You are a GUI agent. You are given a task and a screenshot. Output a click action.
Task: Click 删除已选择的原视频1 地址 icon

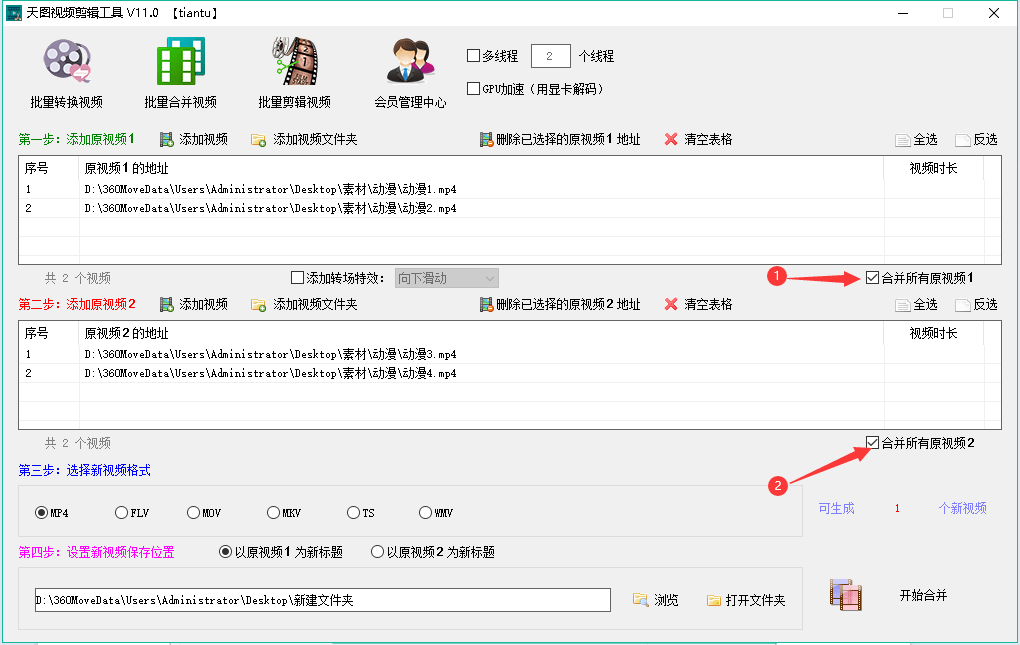[x=486, y=140]
